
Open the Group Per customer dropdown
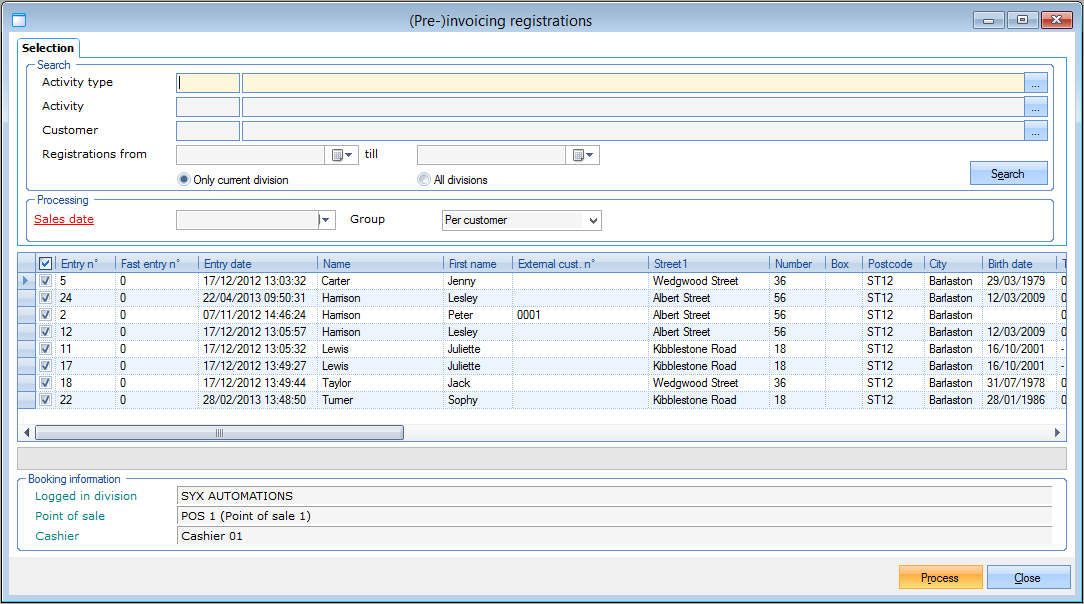click(x=593, y=220)
